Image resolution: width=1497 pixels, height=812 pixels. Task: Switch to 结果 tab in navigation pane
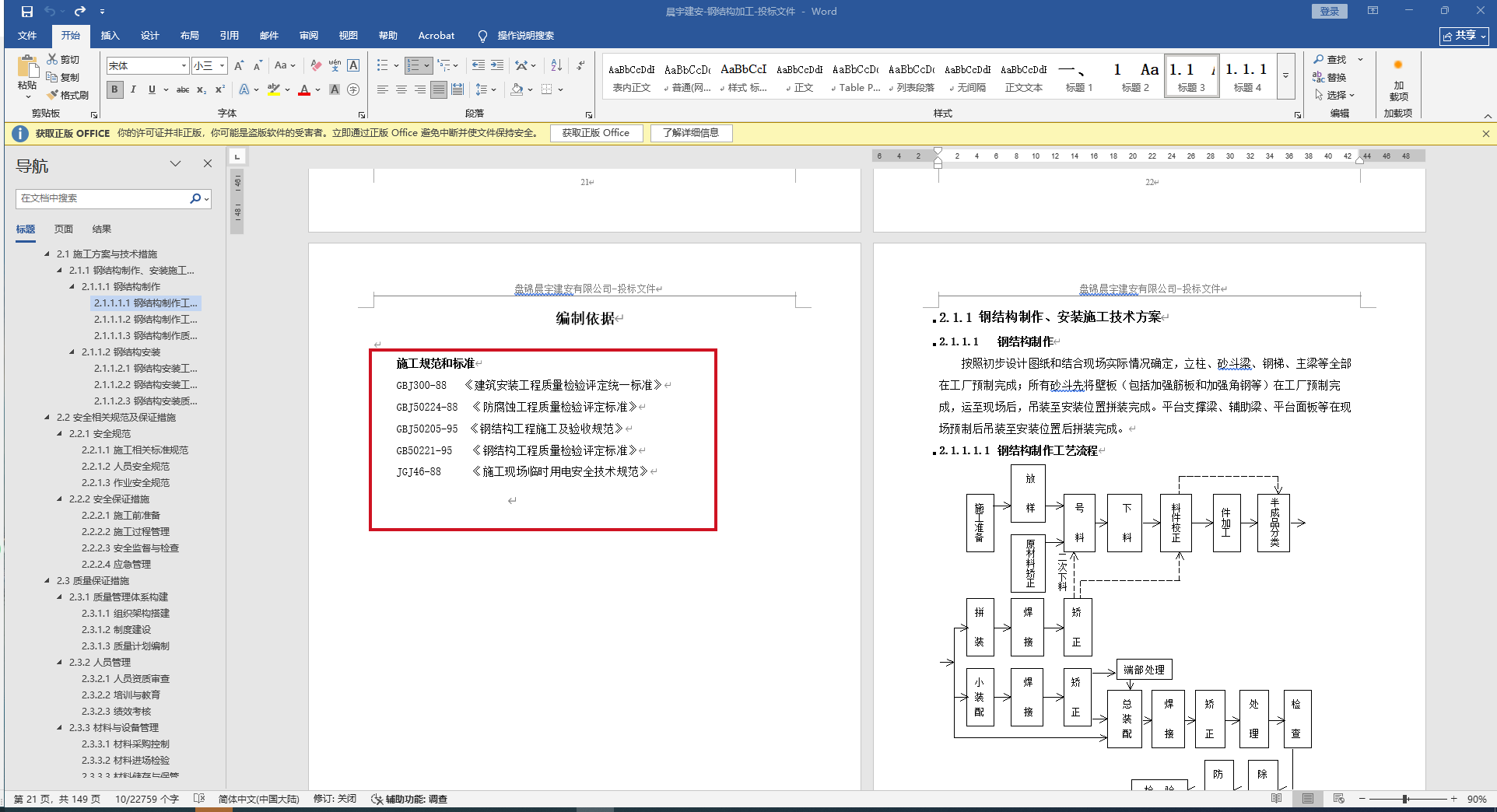pyautogui.click(x=101, y=229)
